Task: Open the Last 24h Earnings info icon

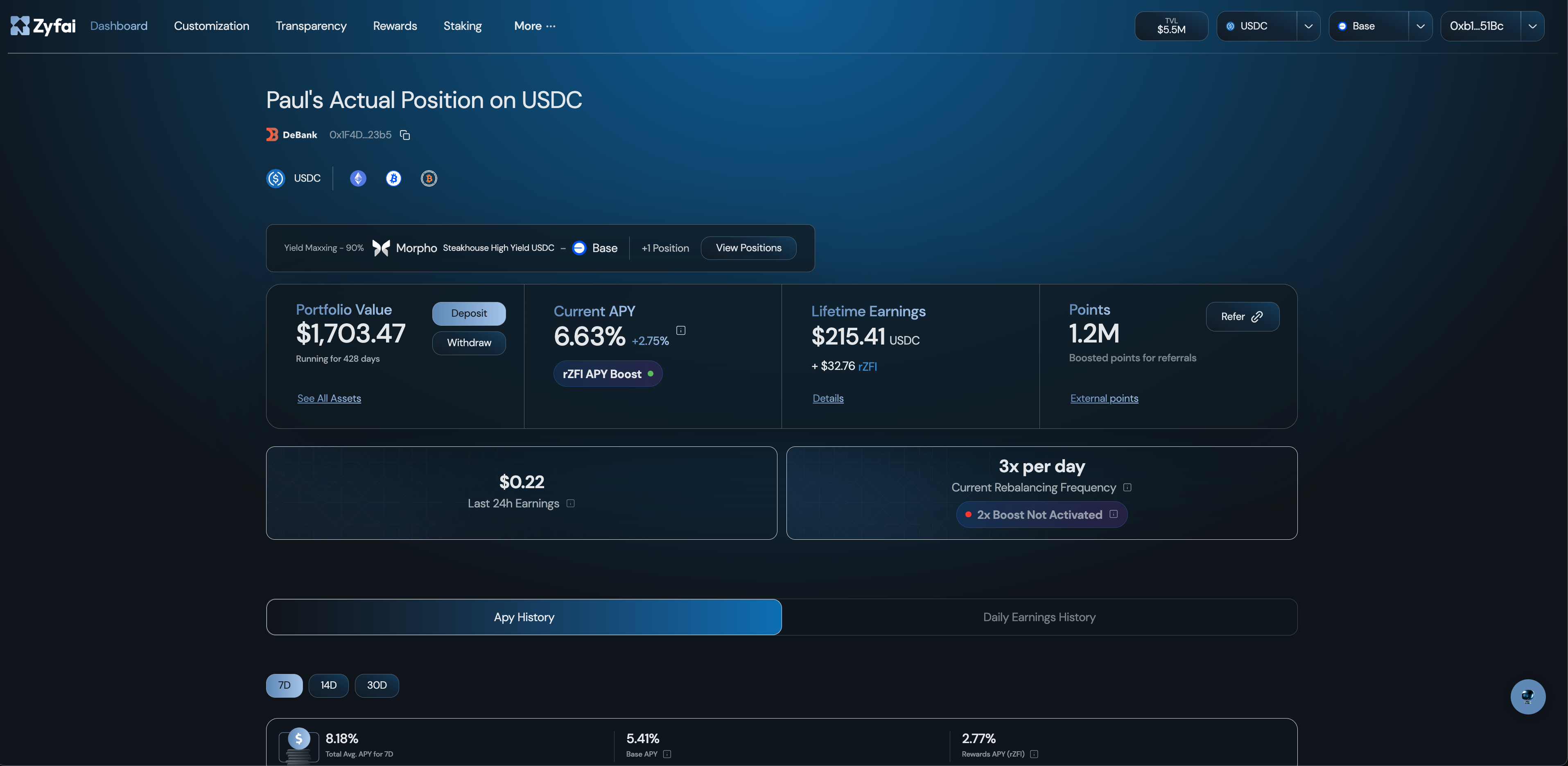Action: click(570, 503)
